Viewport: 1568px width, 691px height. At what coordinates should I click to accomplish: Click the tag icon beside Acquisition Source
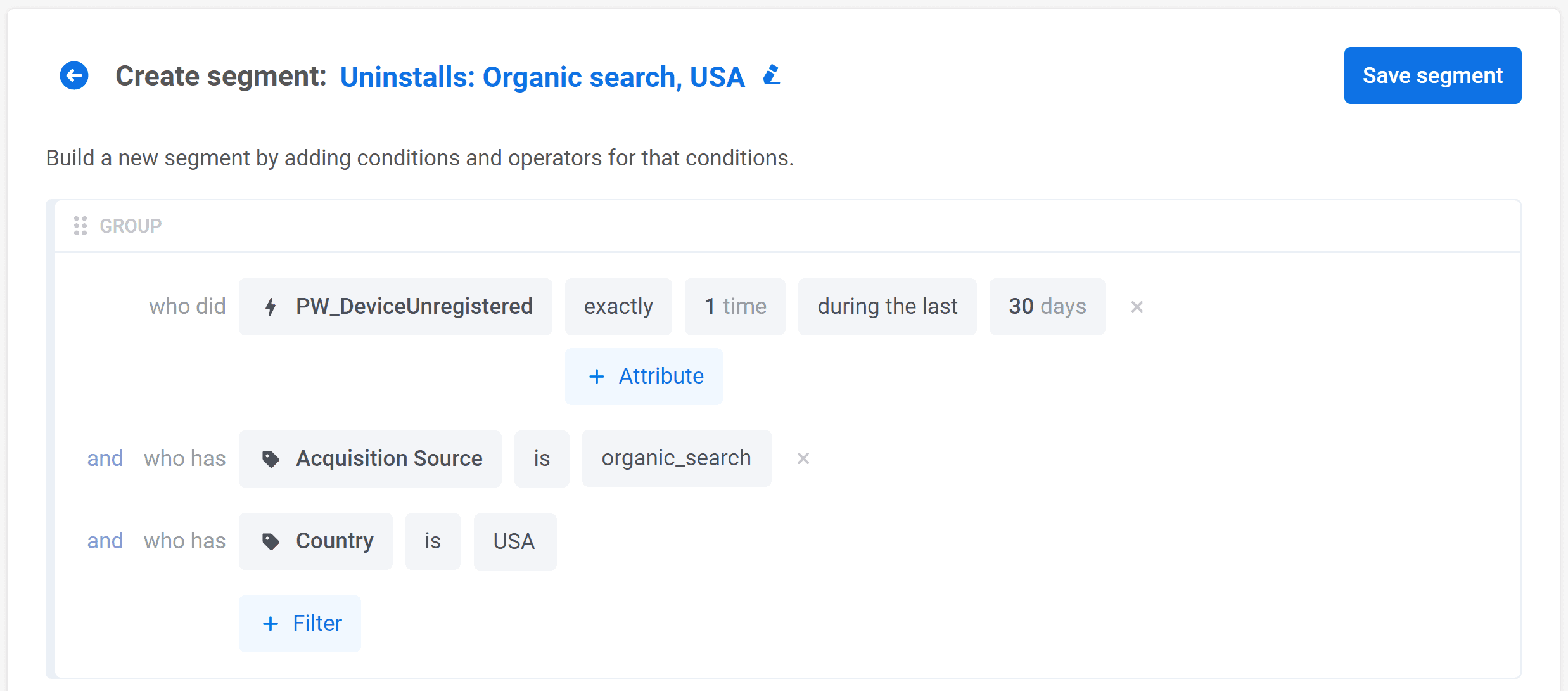point(271,459)
